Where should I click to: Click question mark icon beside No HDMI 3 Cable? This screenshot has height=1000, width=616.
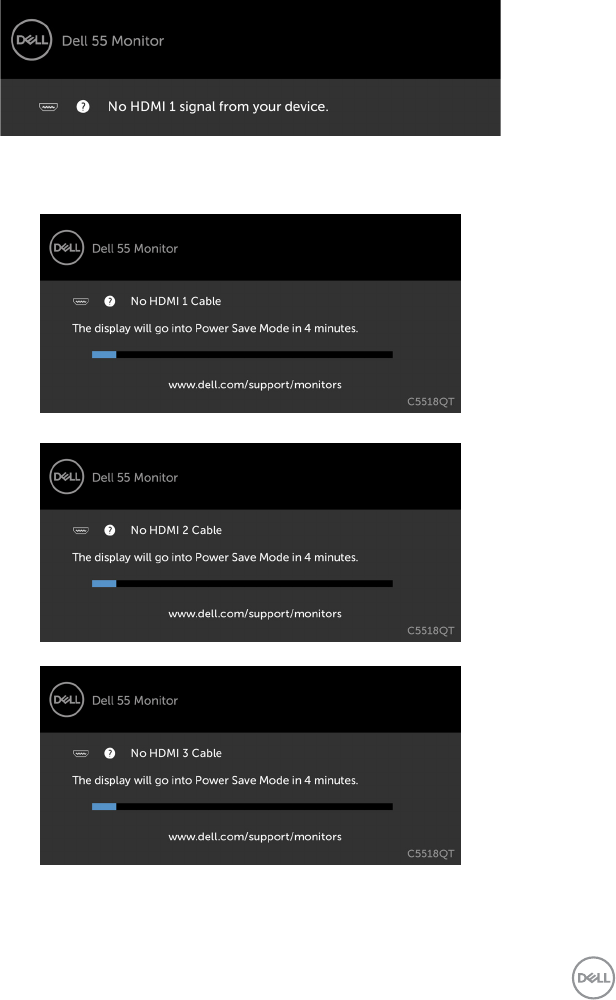(110, 753)
